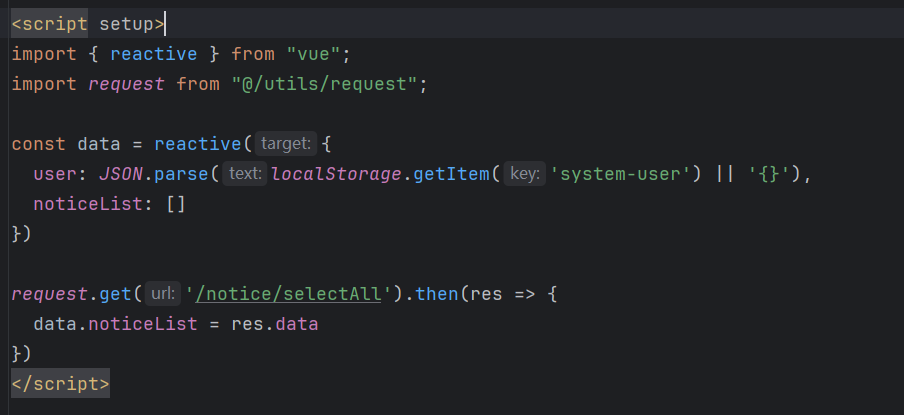Click the parse method call
The image size is (904, 415).
tap(181, 174)
